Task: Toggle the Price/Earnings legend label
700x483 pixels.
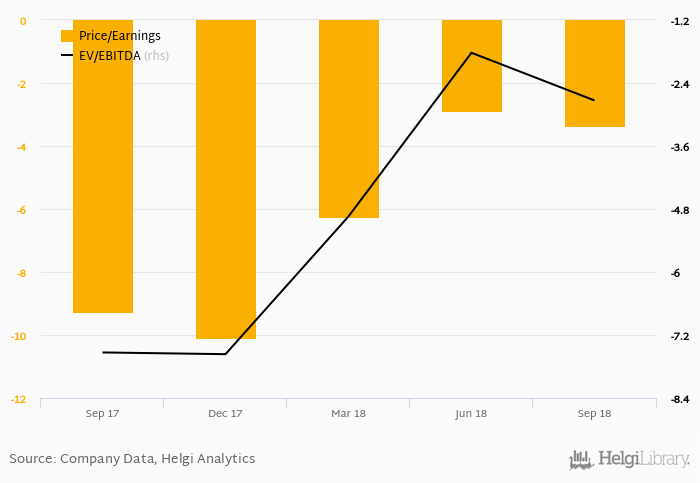Action: point(119,35)
